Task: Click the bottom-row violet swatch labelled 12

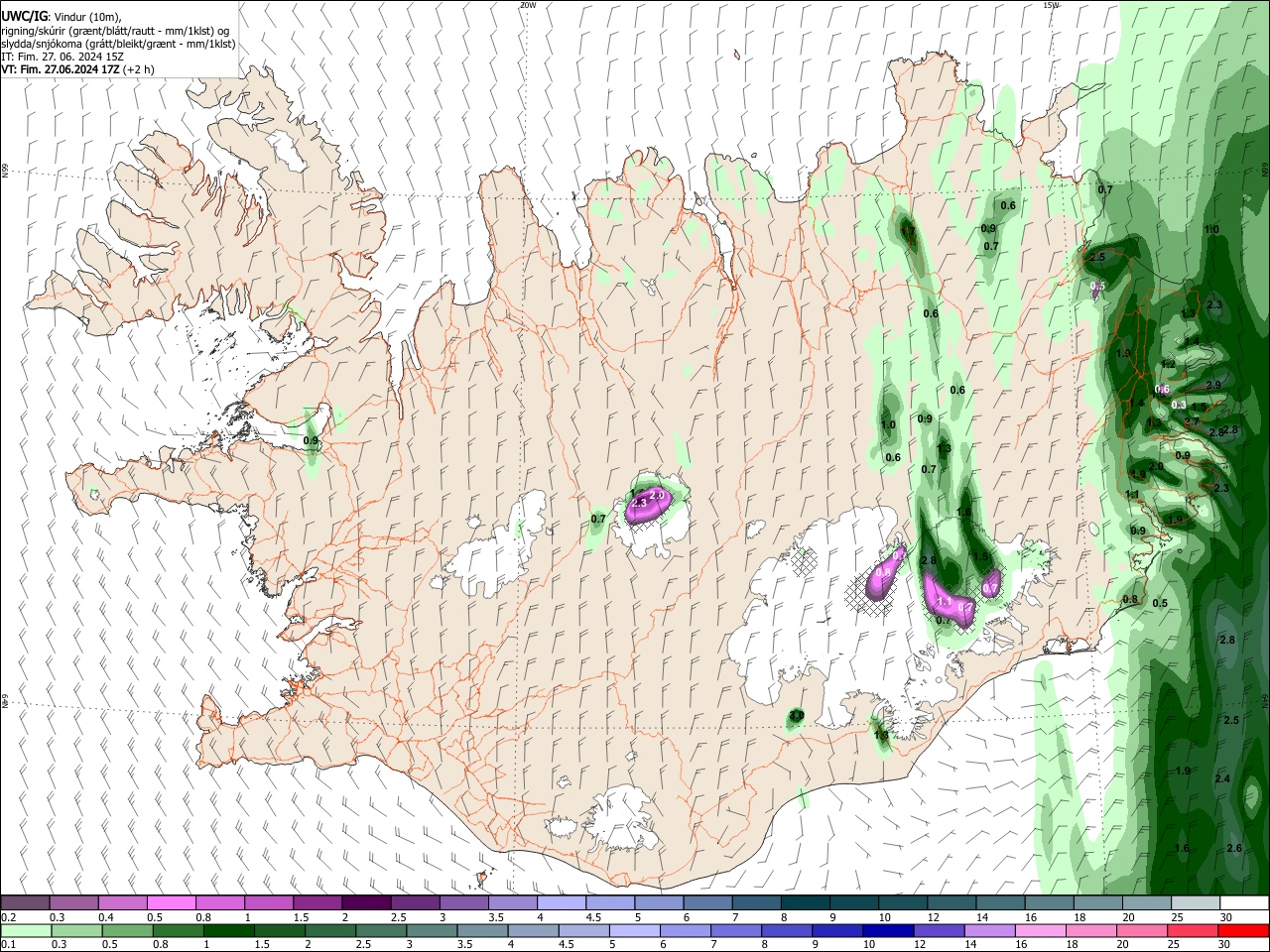Action: (x=938, y=930)
